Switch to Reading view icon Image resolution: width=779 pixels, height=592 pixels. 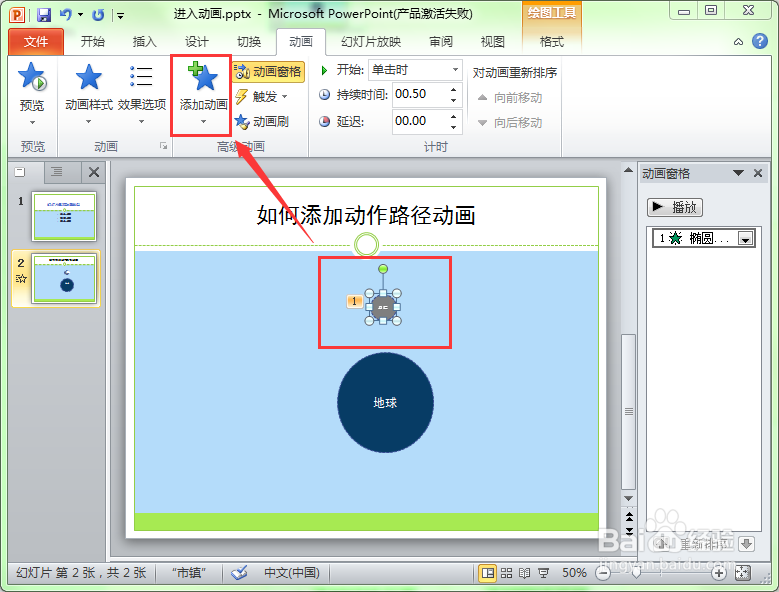pos(525,573)
